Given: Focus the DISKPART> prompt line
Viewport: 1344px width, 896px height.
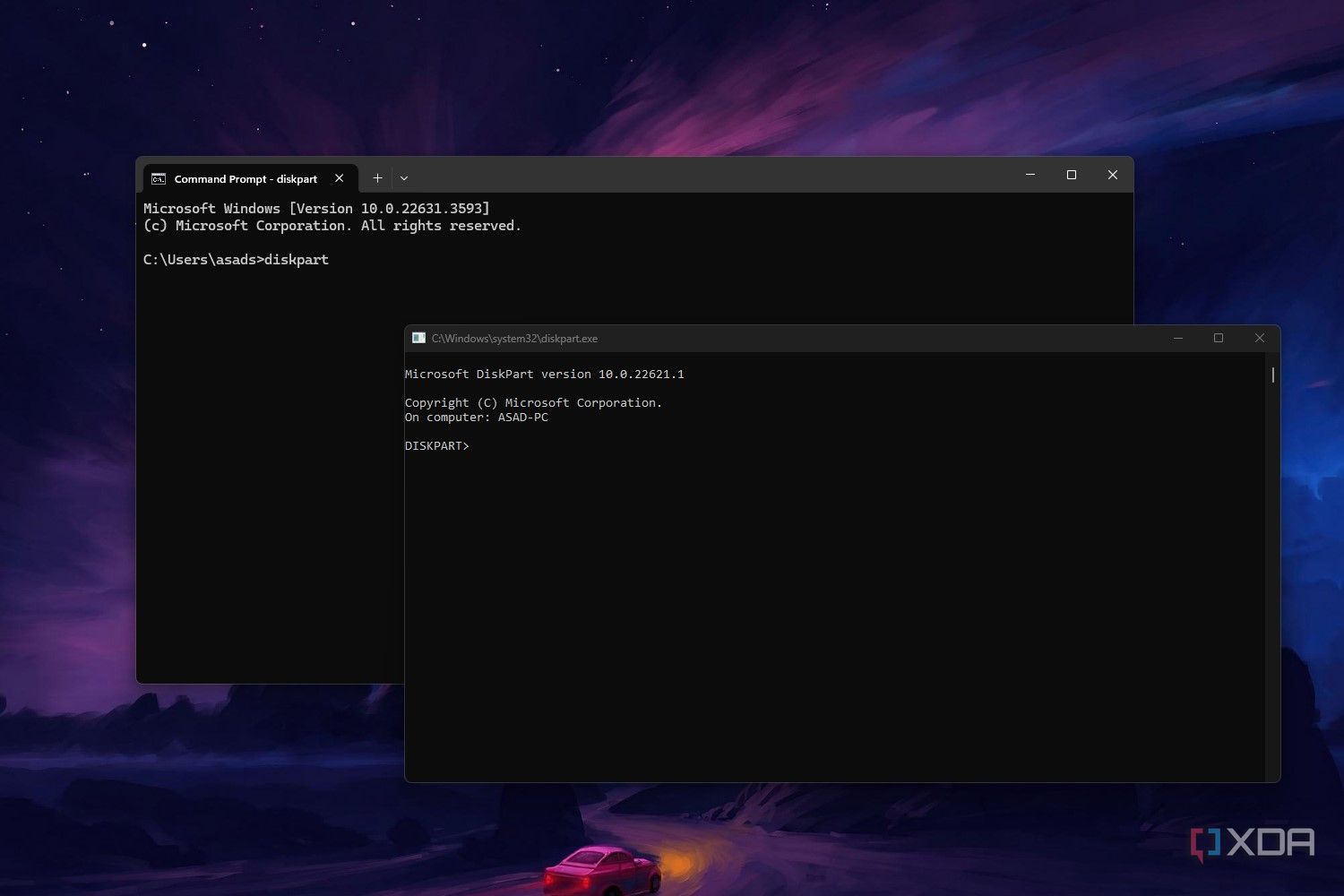Looking at the screenshot, I should click(x=437, y=446).
